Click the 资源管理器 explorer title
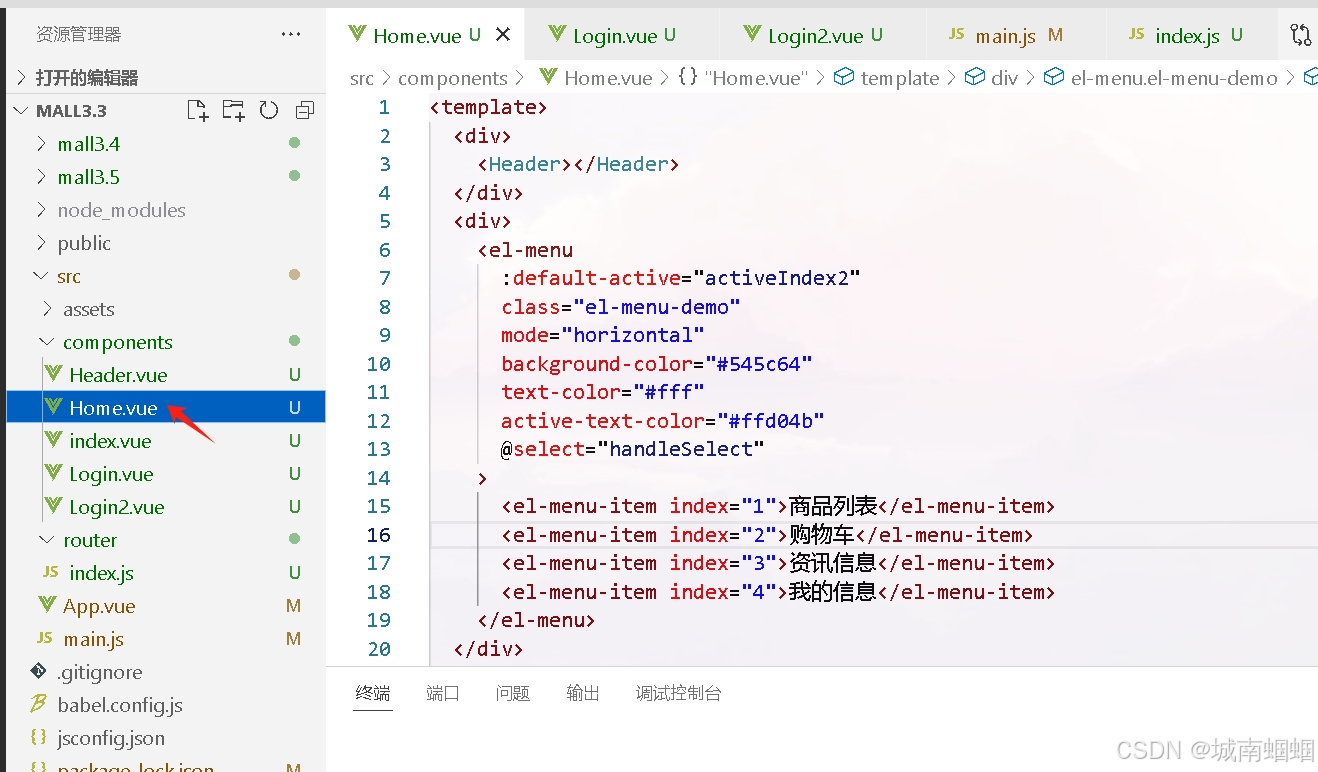 [x=79, y=34]
